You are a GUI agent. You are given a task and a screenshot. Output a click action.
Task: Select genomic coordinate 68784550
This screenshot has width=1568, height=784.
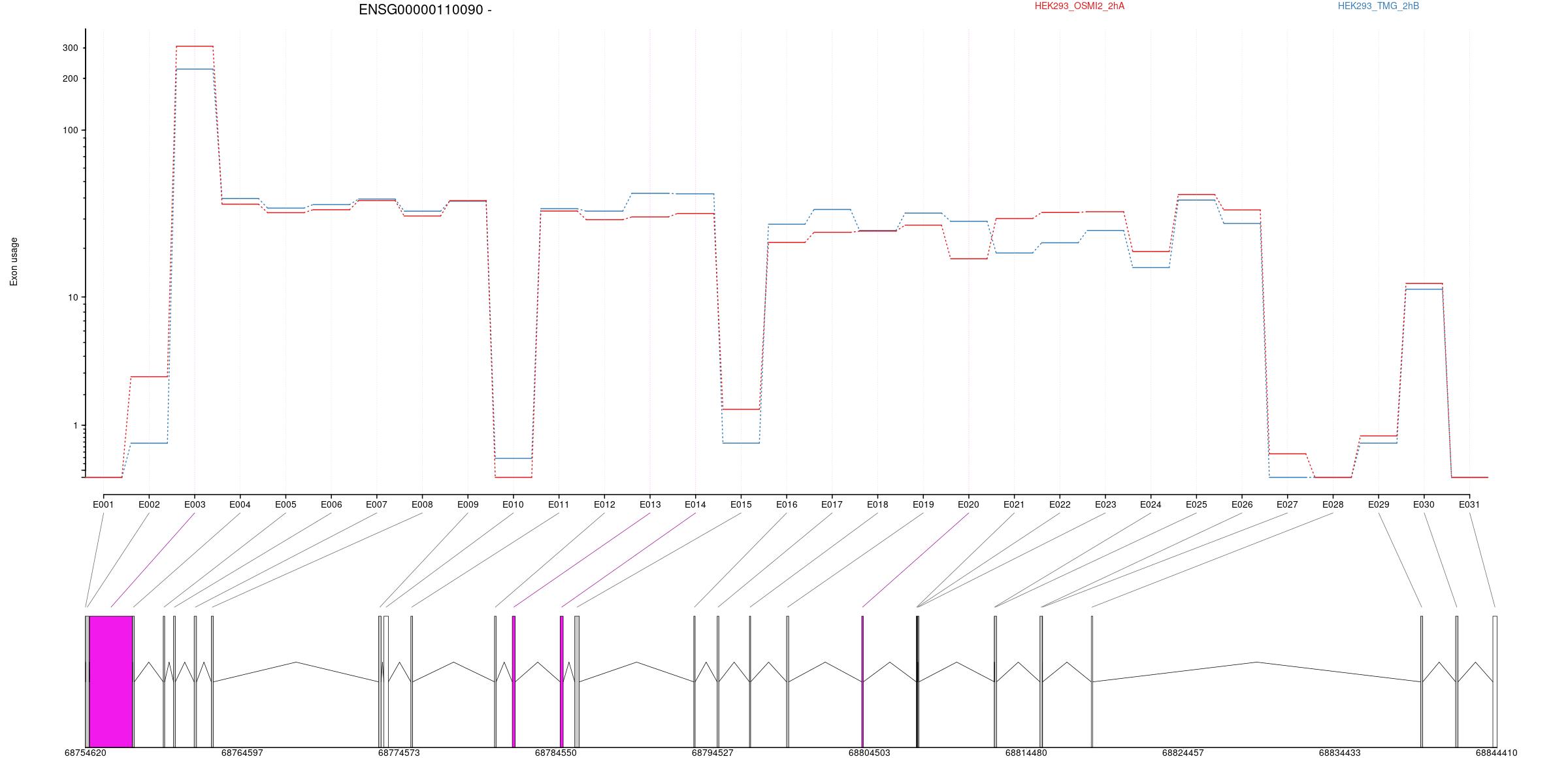(555, 753)
